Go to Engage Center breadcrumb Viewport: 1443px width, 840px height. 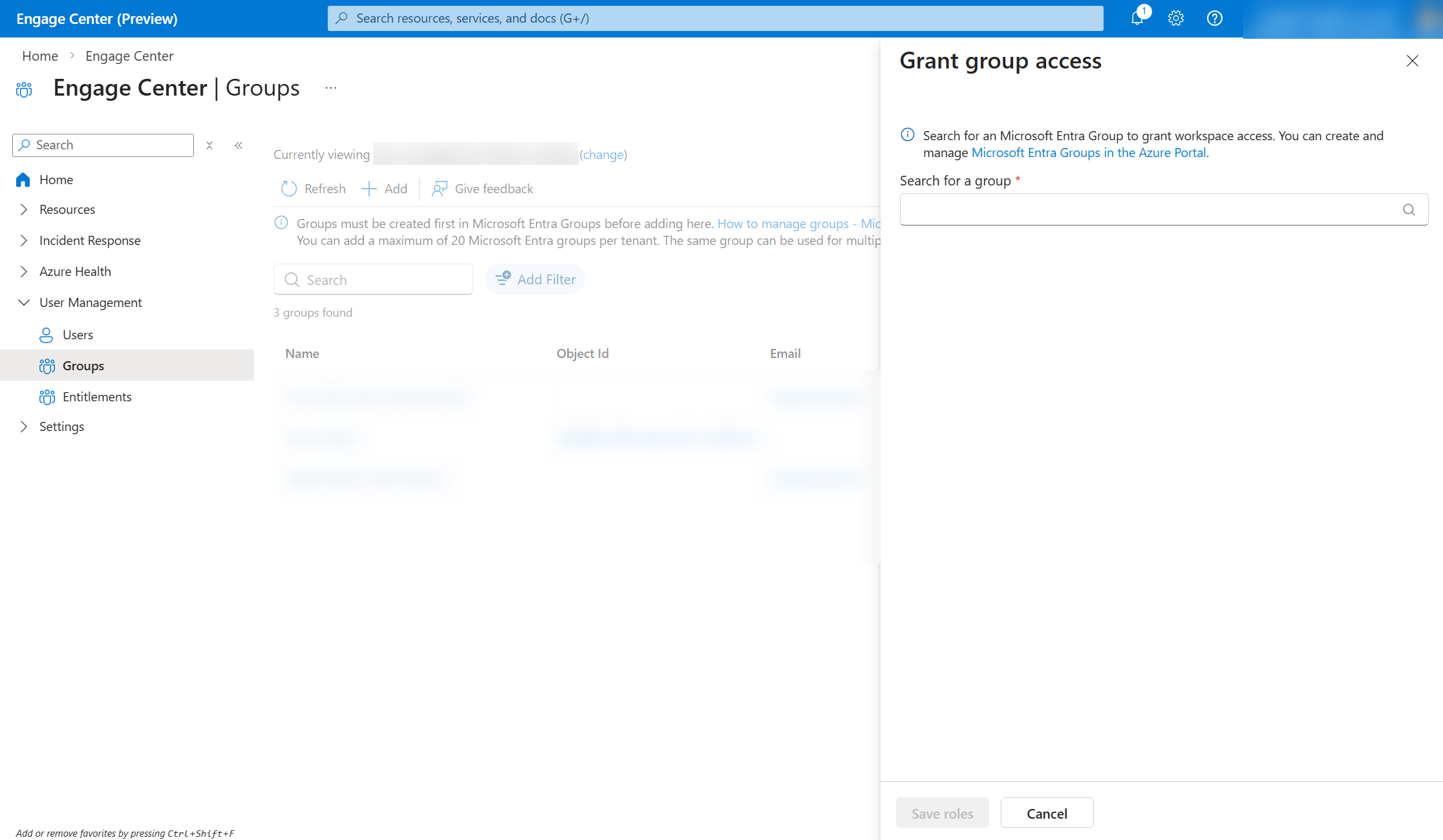click(x=129, y=56)
